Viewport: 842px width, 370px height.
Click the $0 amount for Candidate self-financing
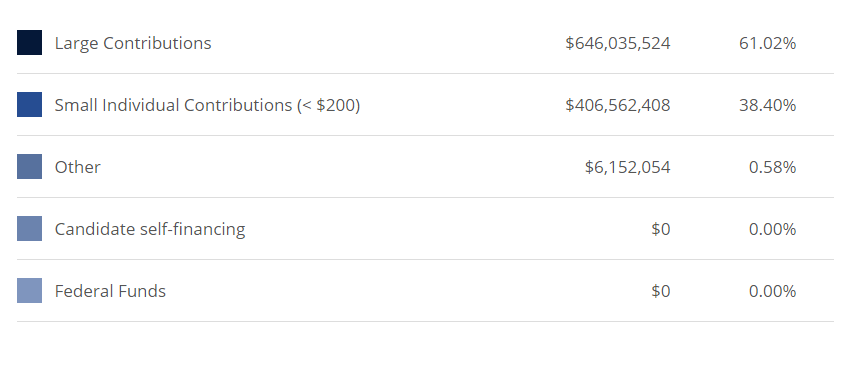660,229
